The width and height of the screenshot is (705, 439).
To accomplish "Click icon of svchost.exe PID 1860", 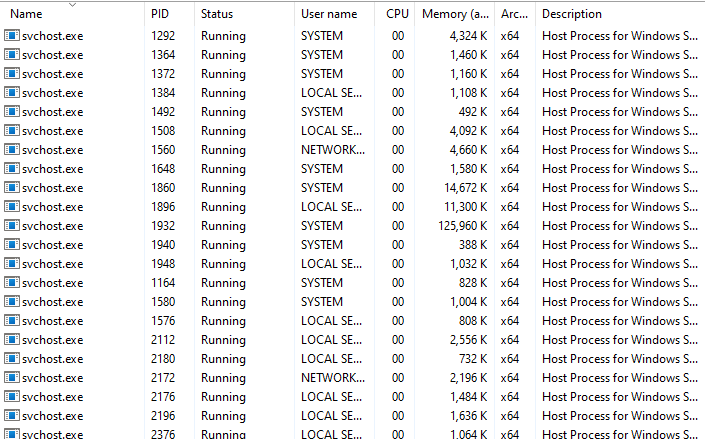I will pos(12,188).
